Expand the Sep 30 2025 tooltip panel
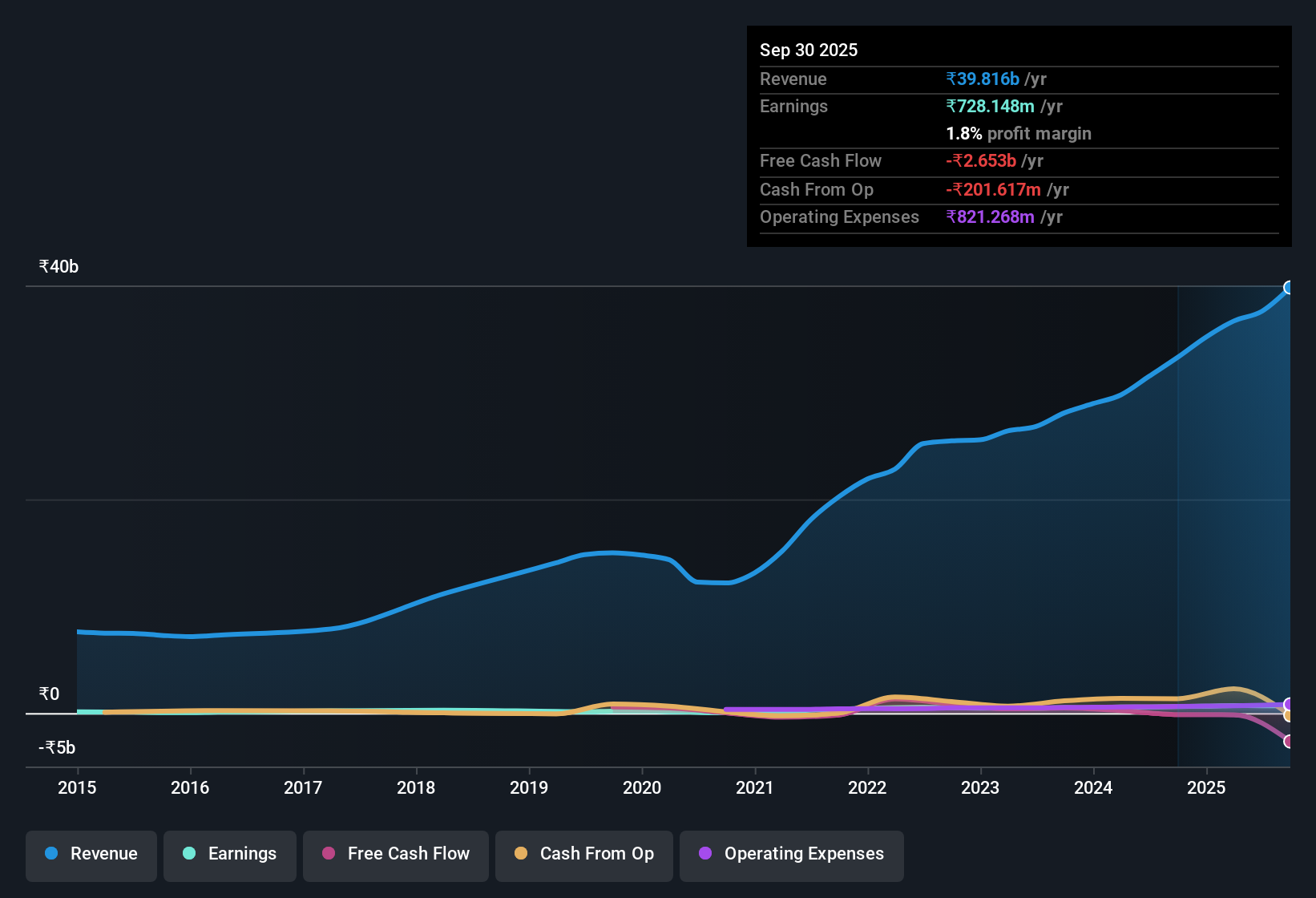 pyautogui.click(x=809, y=50)
